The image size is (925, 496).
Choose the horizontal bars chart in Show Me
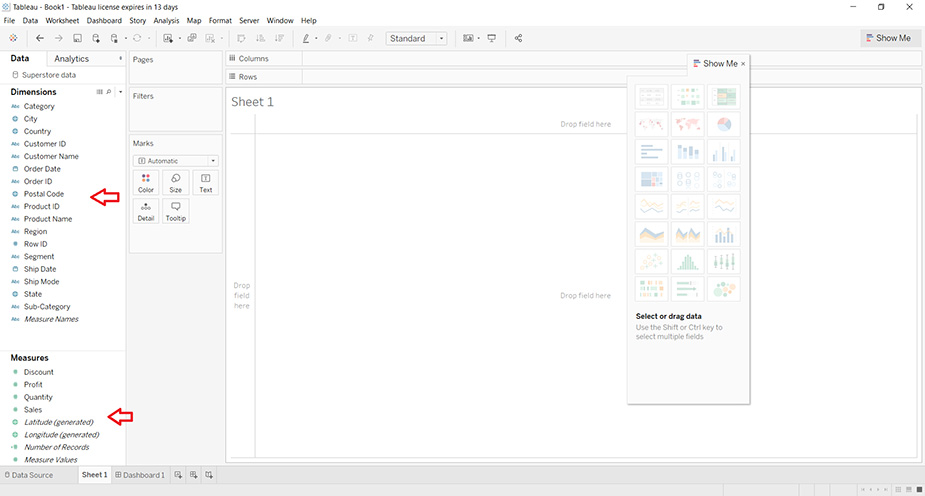coord(651,152)
